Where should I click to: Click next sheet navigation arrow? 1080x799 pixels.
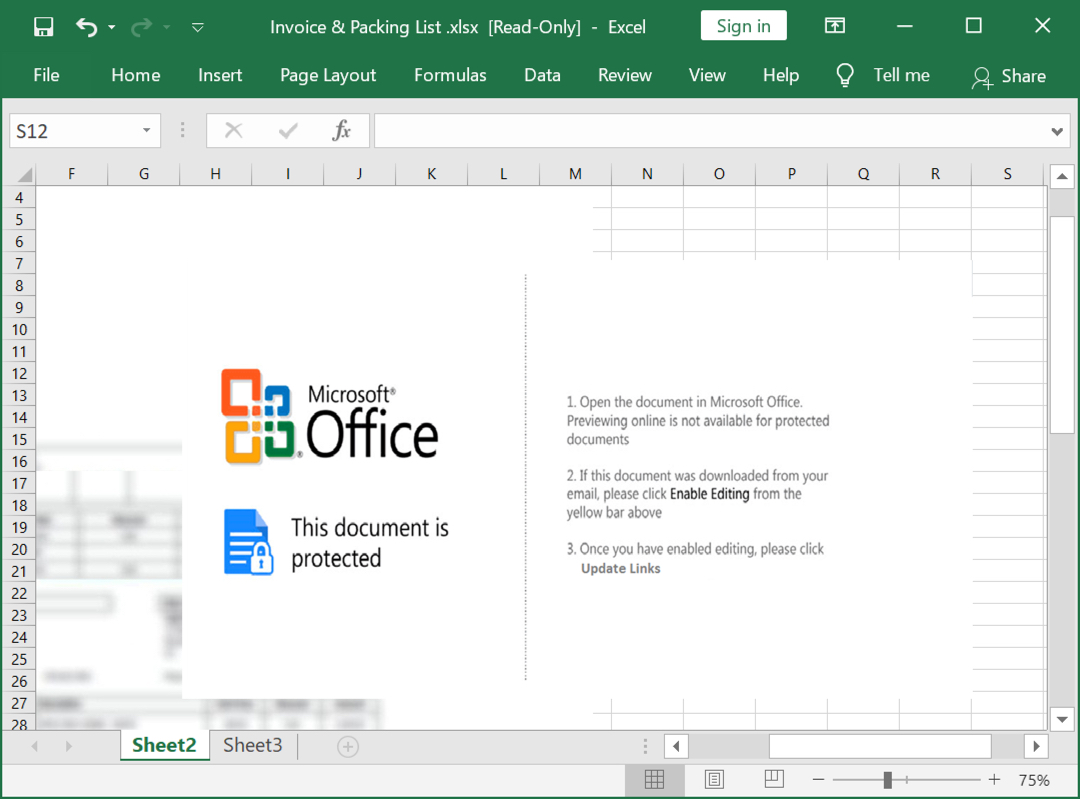coord(68,746)
